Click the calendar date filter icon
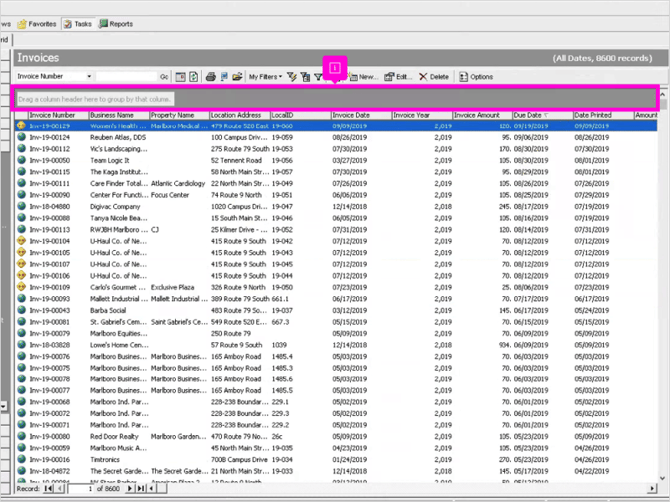The width and height of the screenshot is (670, 502). [180, 77]
